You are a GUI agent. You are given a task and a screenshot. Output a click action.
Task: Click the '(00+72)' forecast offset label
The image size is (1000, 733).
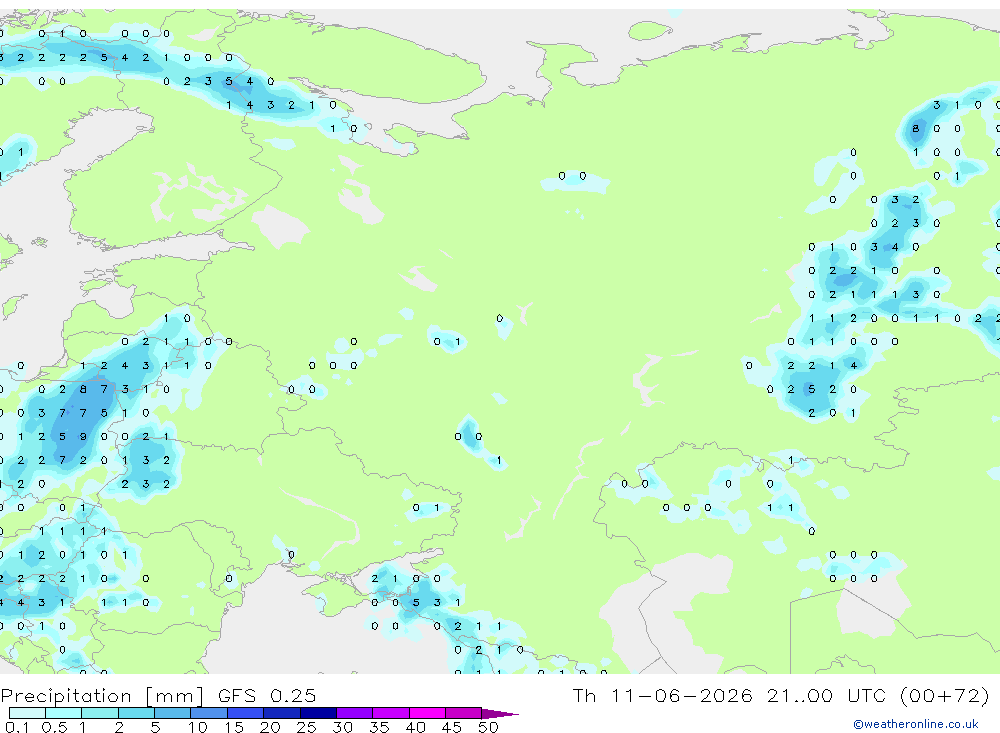point(945,695)
